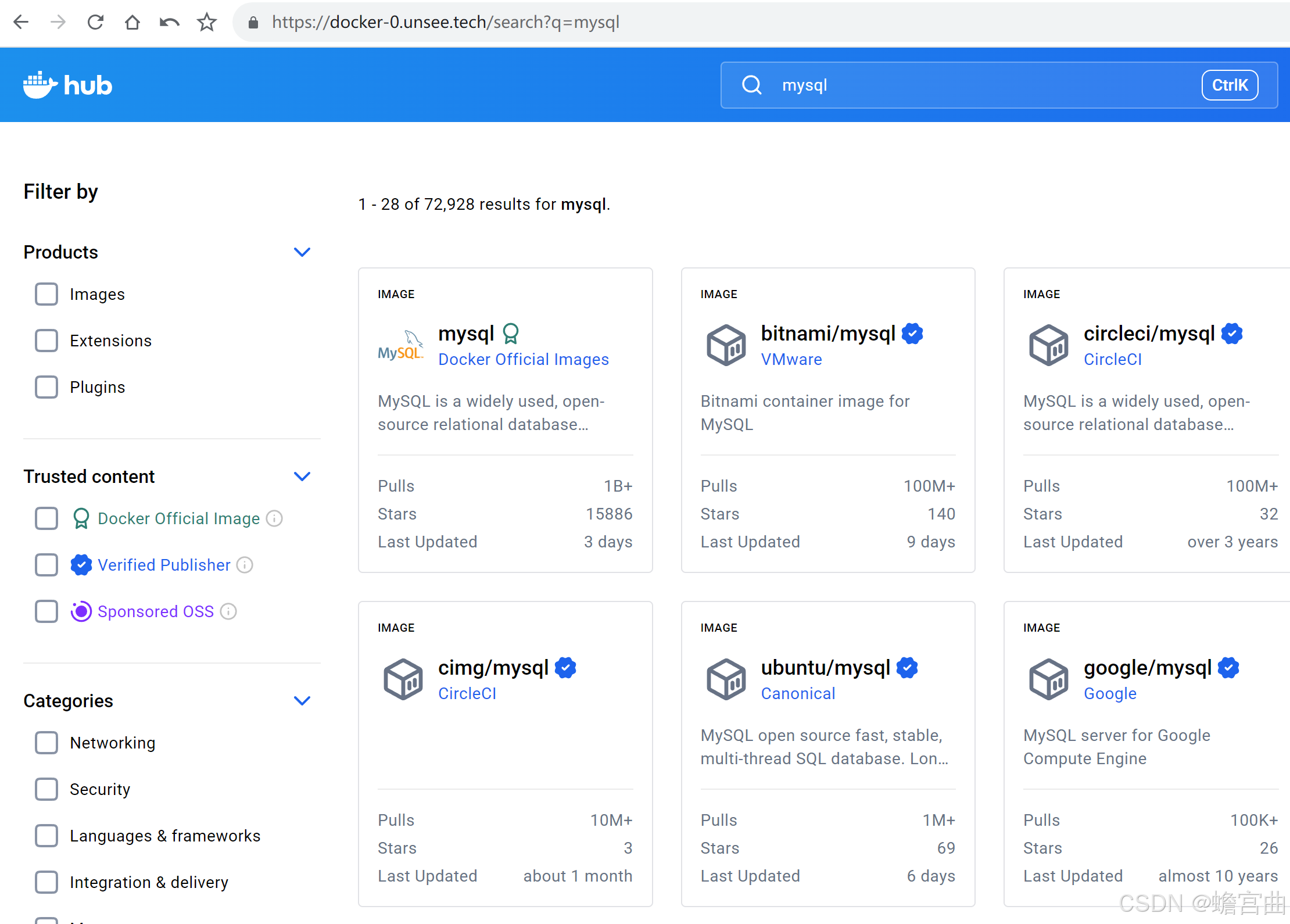The image size is (1290, 924).
Task: Open the bitnami/mysql repository title
Action: (828, 334)
